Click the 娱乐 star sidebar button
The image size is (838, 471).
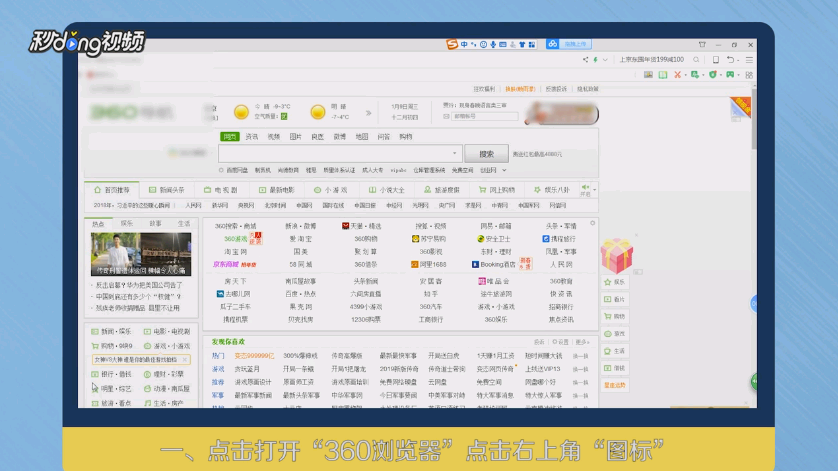[615, 282]
